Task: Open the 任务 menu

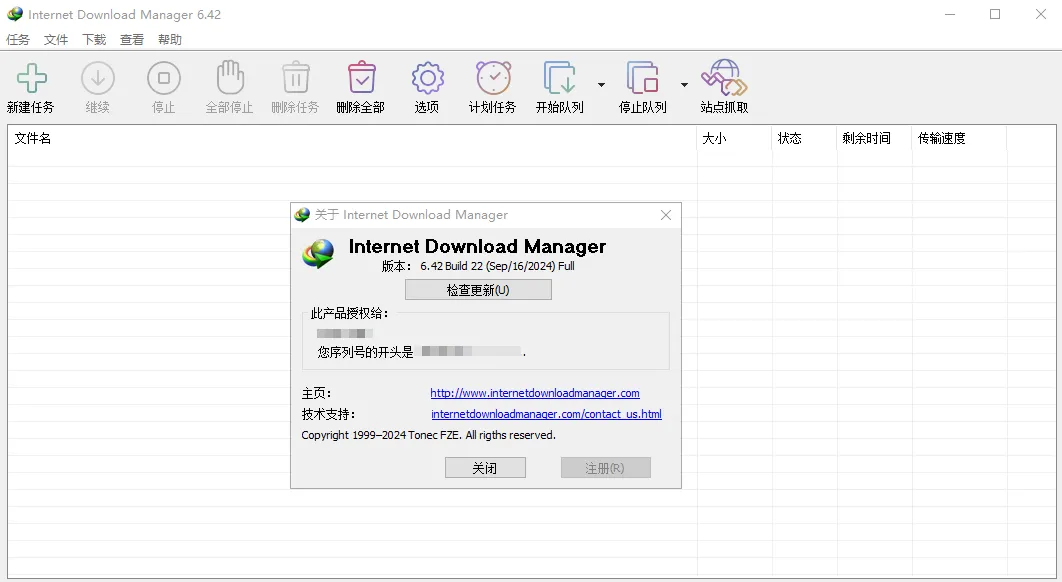Action: tap(18, 40)
